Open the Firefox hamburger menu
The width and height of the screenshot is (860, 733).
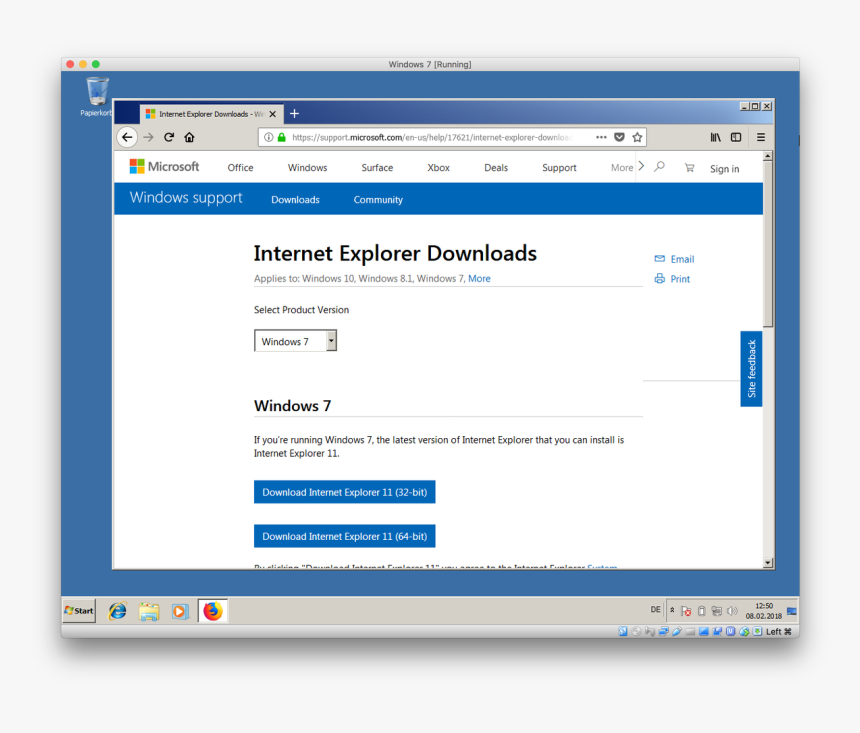(761, 137)
